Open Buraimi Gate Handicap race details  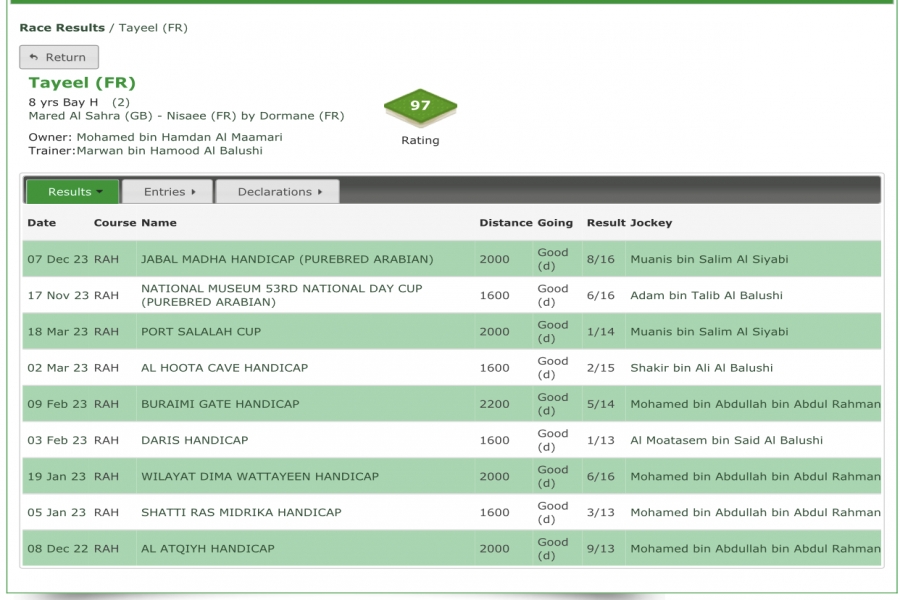(220, 404)
